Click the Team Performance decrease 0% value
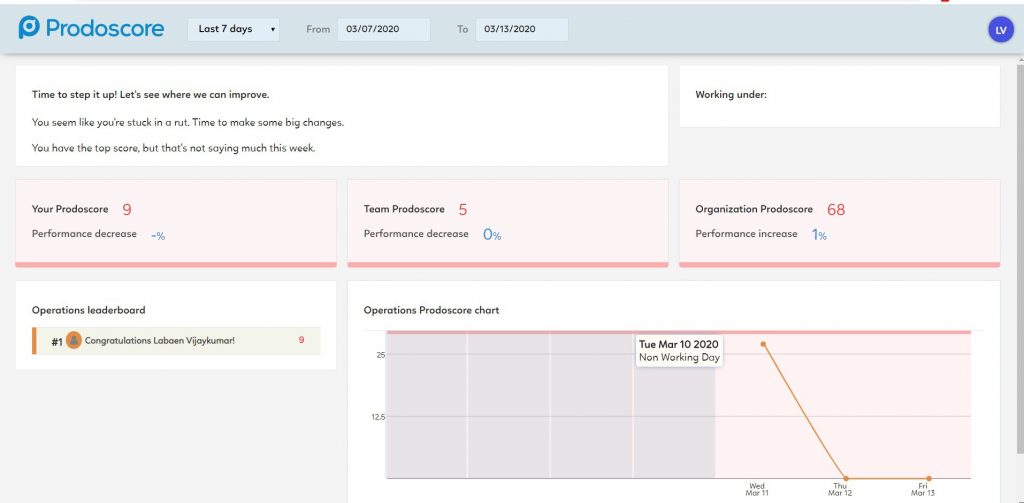This screenshot has width=1024, height=503. point(492,235)
